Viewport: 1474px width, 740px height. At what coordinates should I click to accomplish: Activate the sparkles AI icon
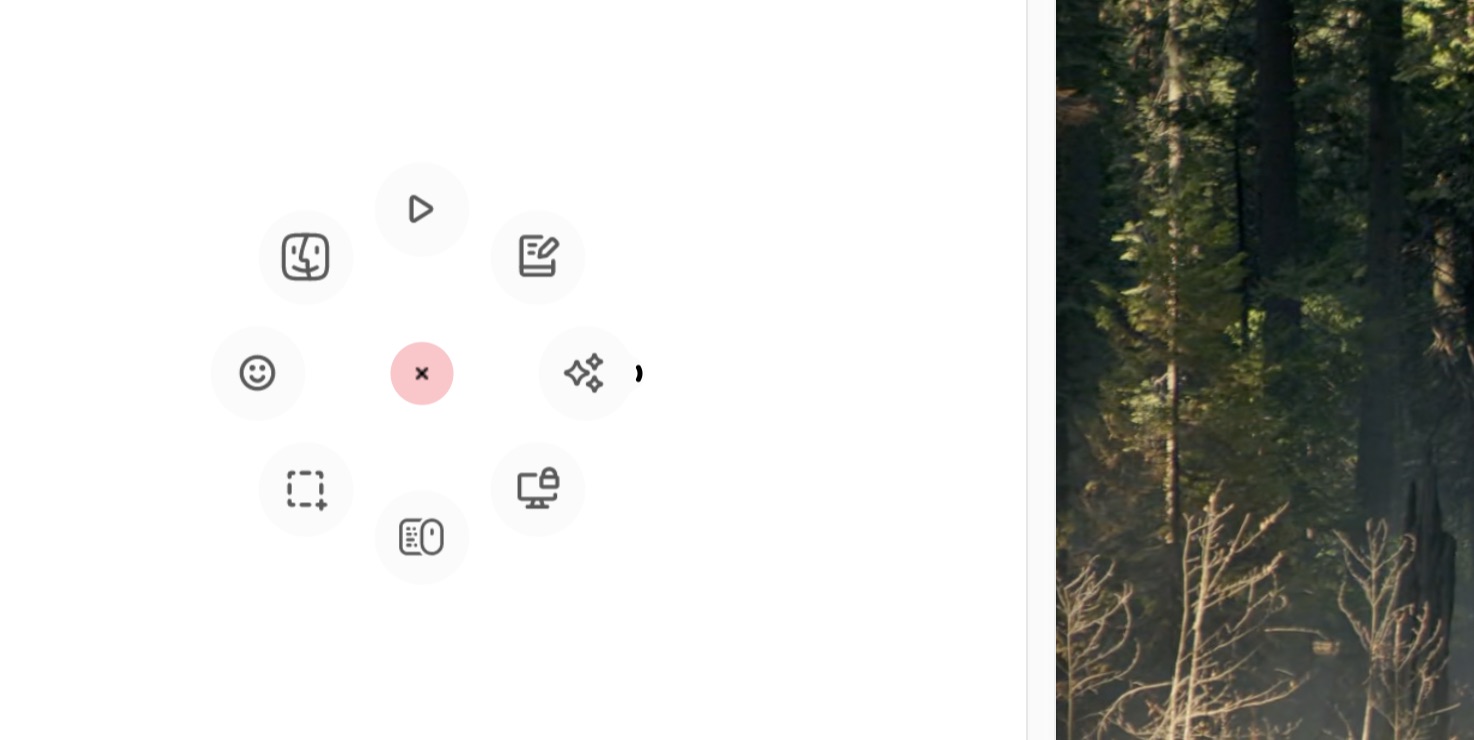[585, 373]
